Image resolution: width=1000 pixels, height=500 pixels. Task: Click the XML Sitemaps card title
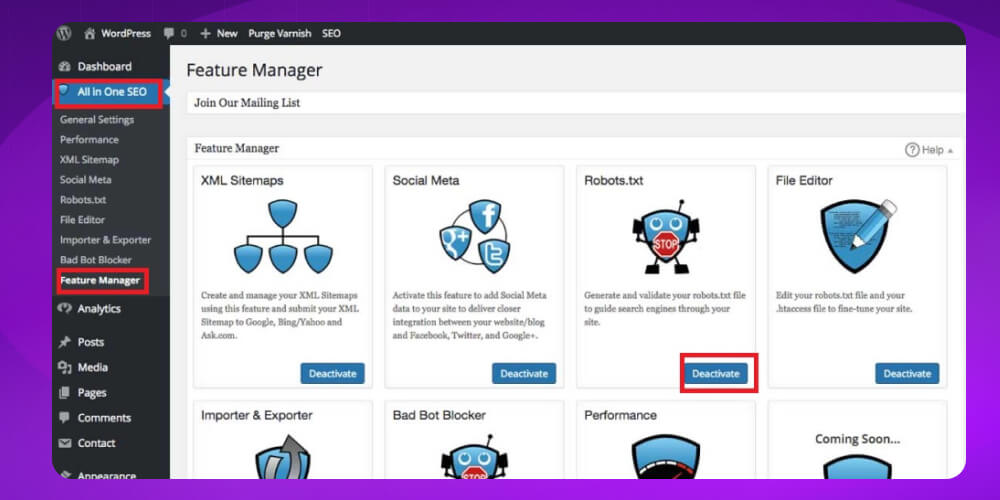[242, 180]
